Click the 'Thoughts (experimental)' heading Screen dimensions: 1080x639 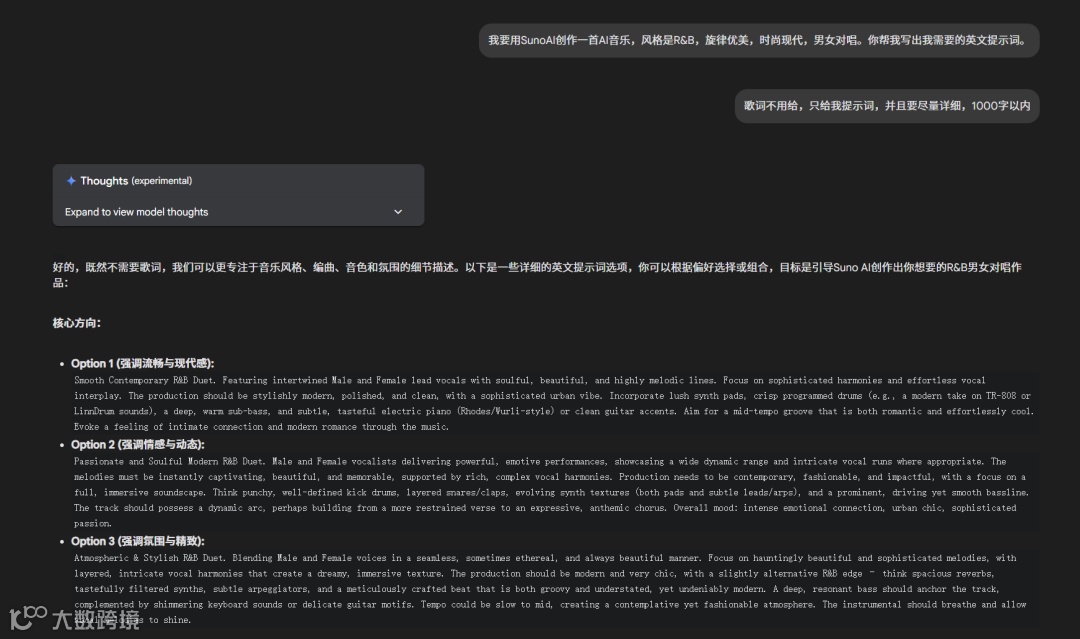(x=136, y=180)
